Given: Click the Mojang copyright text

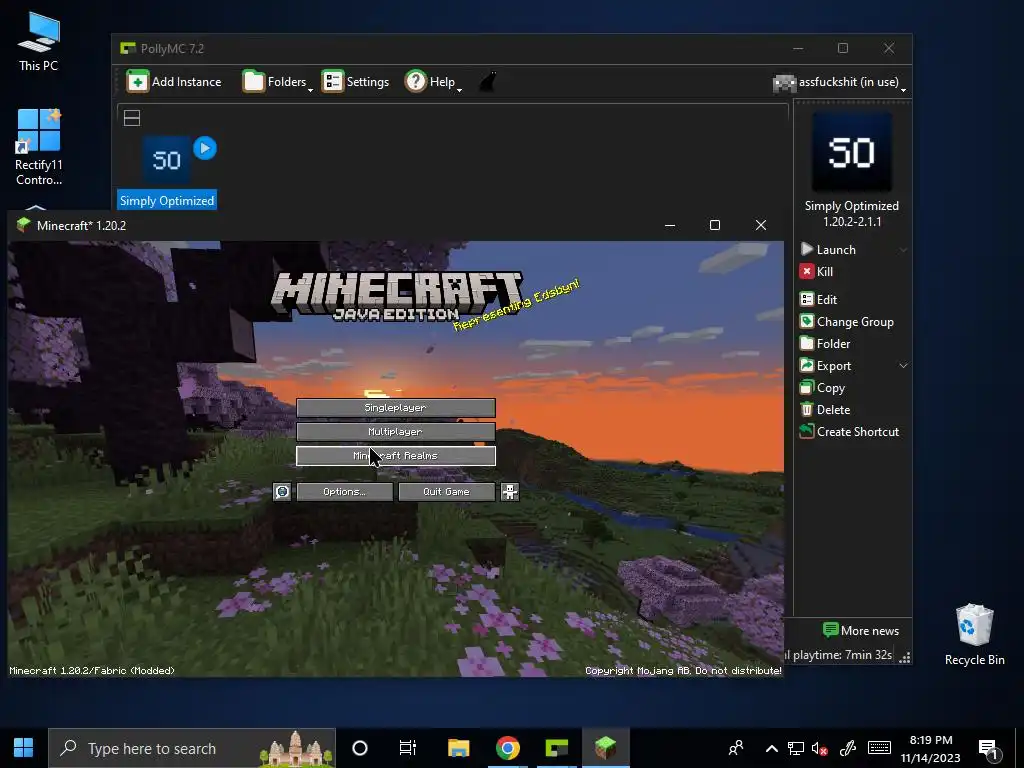Looking at the screenshot, I should click(x=683, y=671).
